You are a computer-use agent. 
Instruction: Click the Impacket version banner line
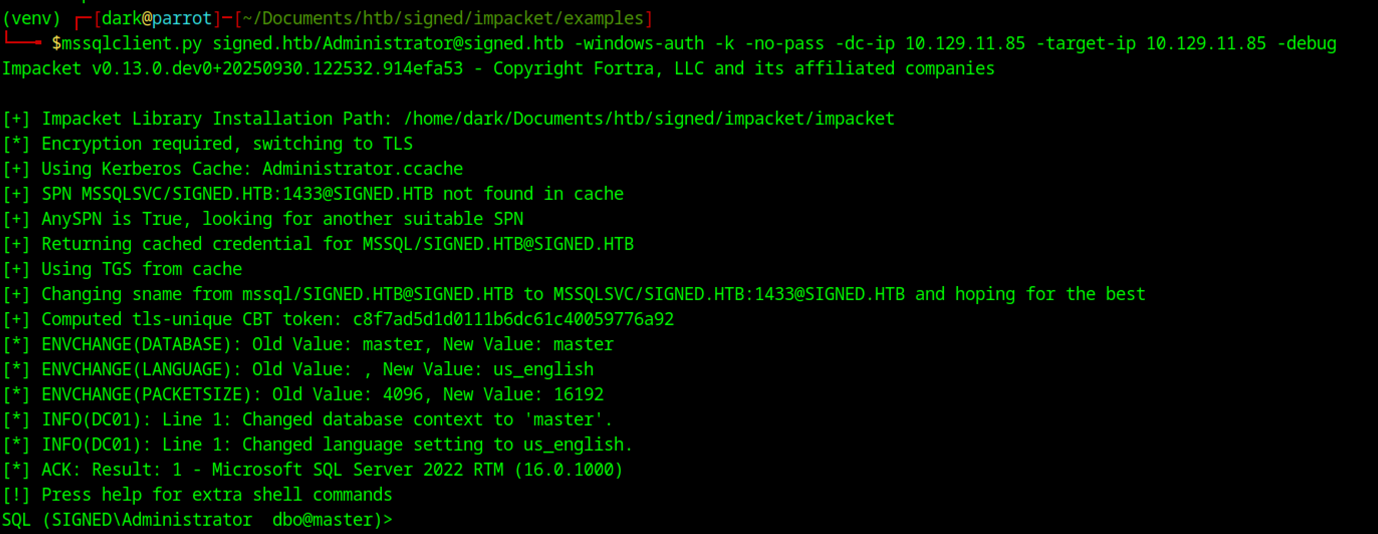pos(498,69)
